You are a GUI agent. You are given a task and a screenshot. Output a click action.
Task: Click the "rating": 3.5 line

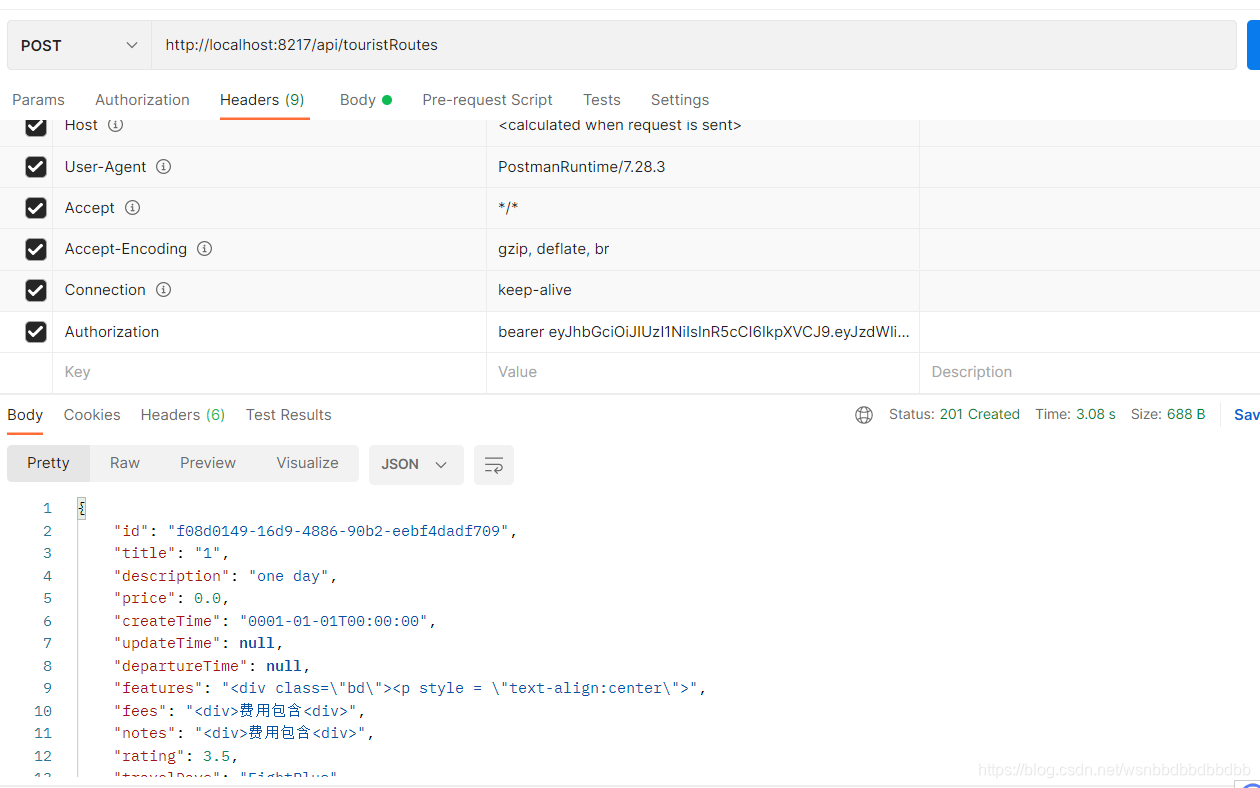tap(176, 756)
